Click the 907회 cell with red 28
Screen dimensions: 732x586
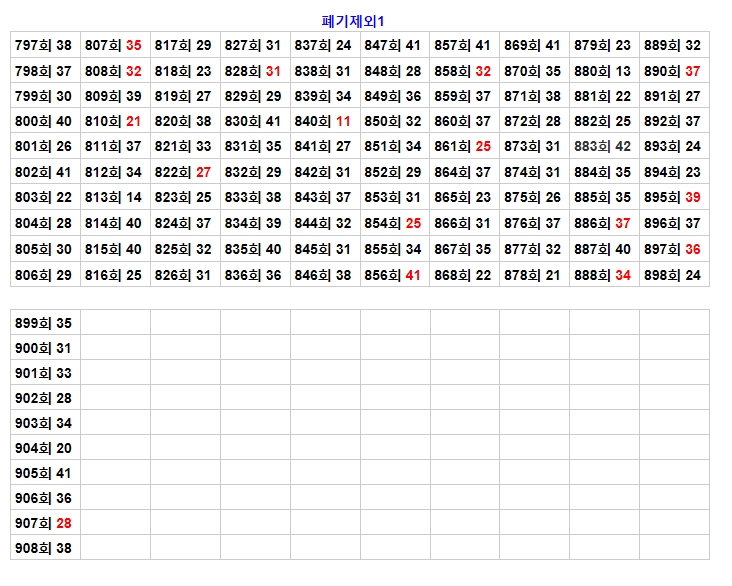44,523
